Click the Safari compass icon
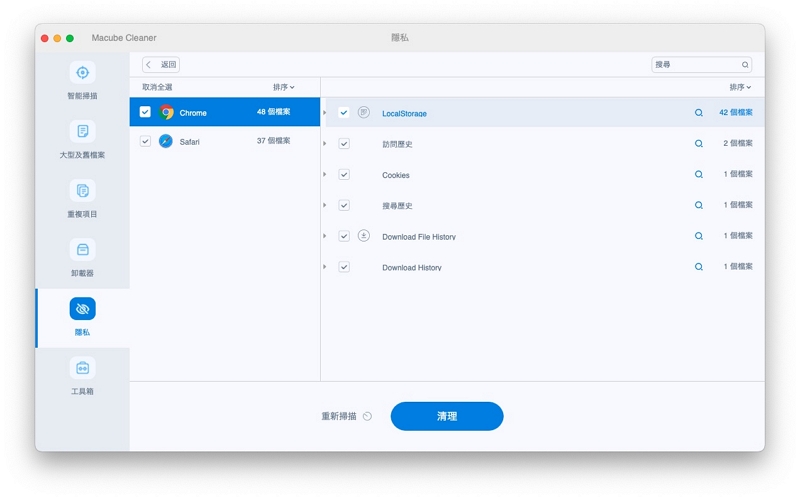Viewport: 800px width, 498px height. point(166,141)
